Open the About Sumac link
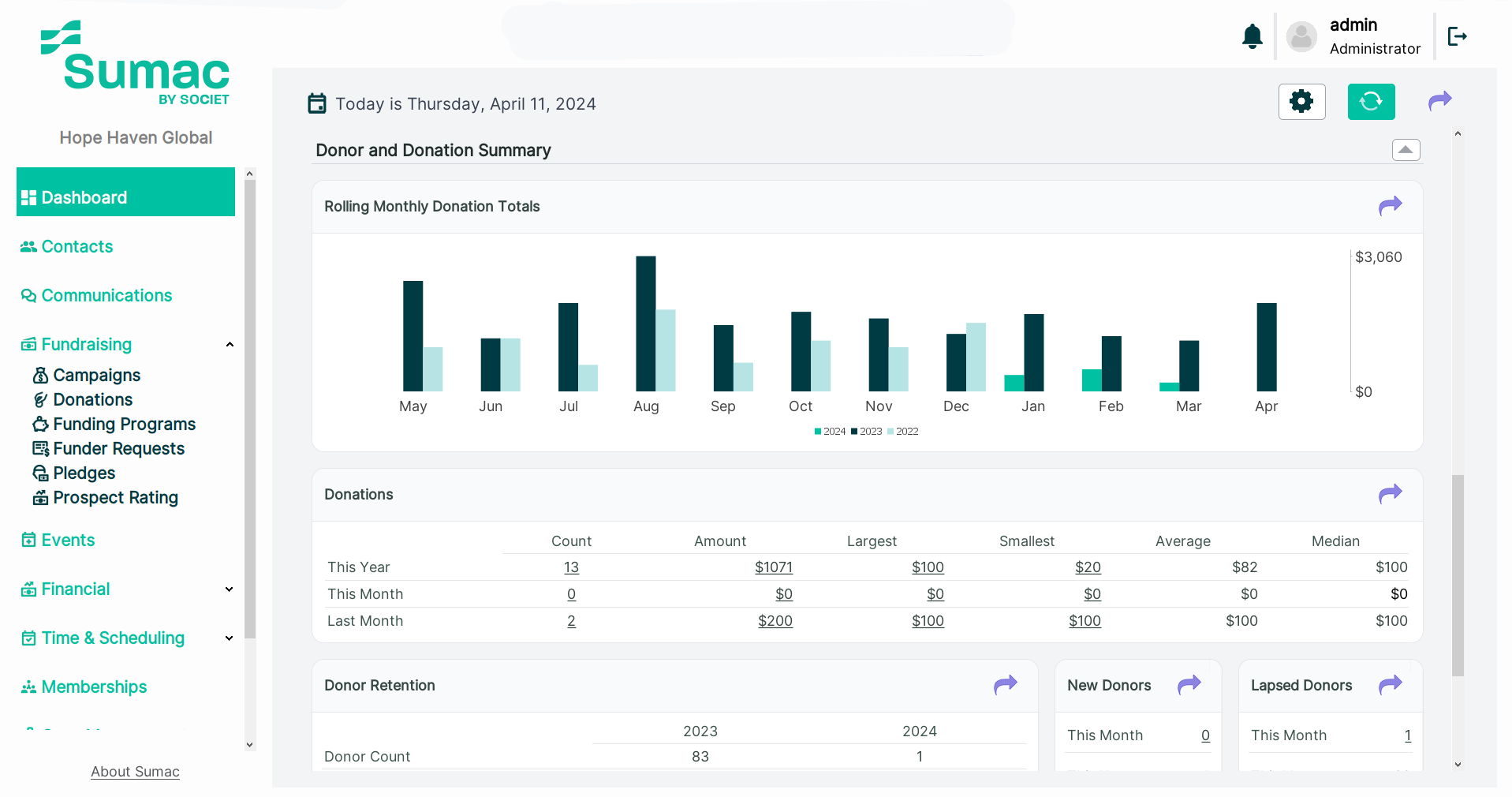1512x797 pixels. click(135, 772)
